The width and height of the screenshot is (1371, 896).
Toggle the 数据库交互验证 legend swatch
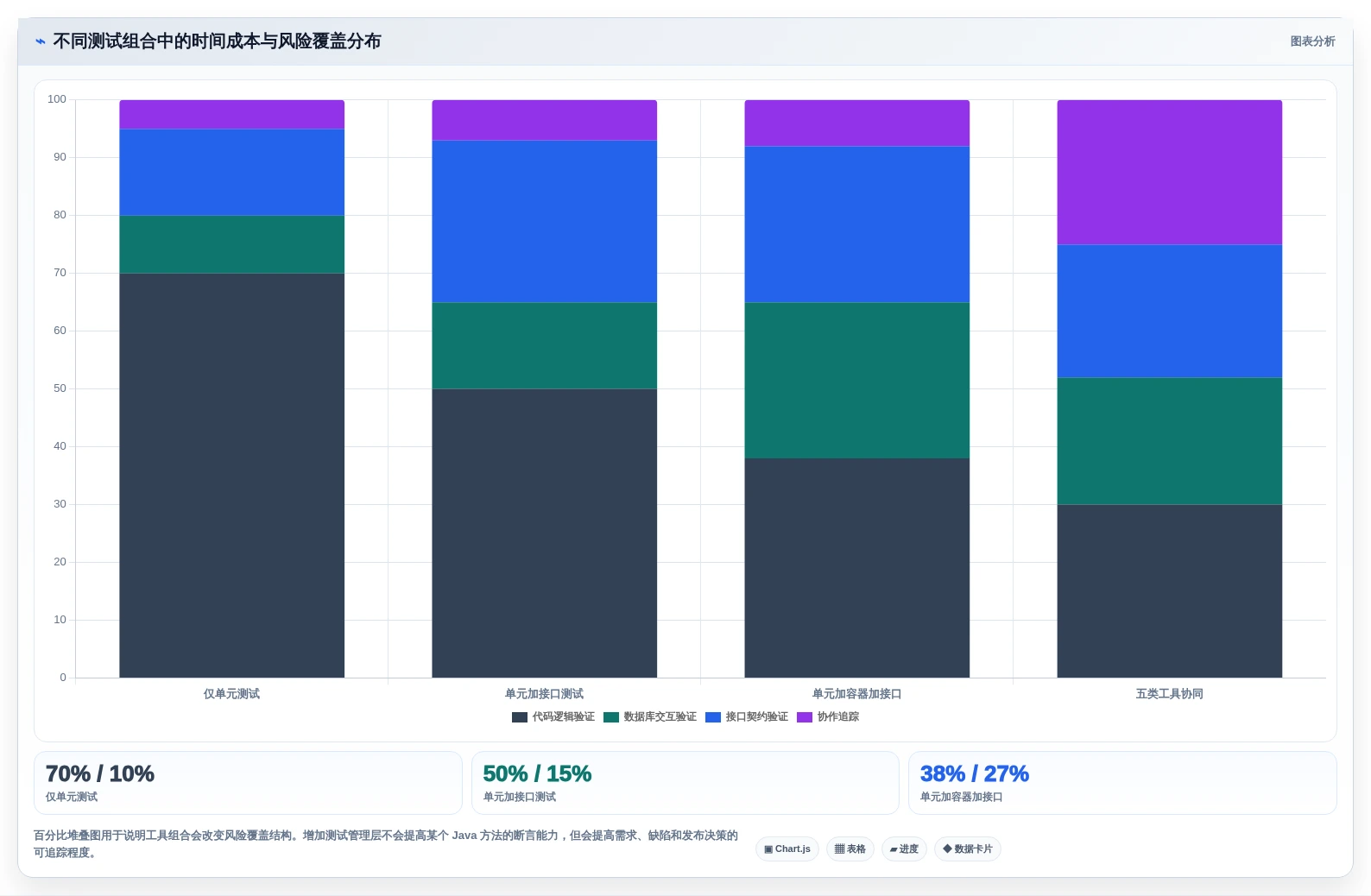(x=611, y=717)
